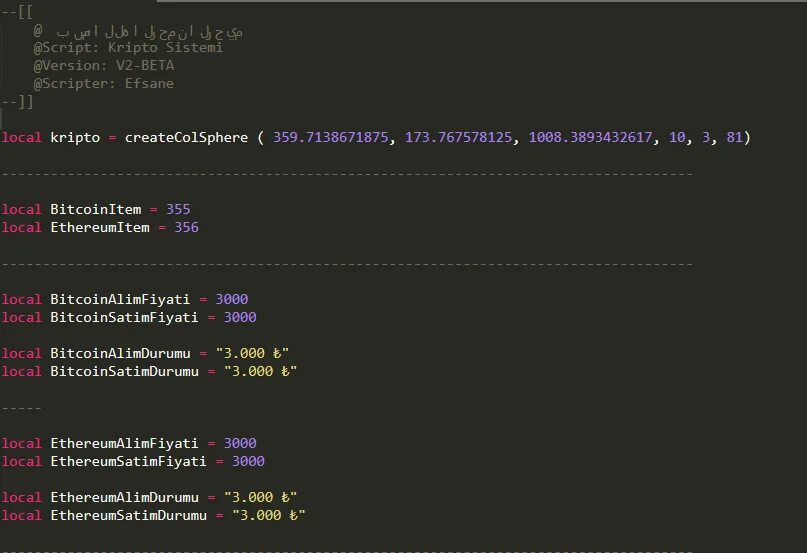
Task: Click the value 173.767578125
Action: (459, 138)
